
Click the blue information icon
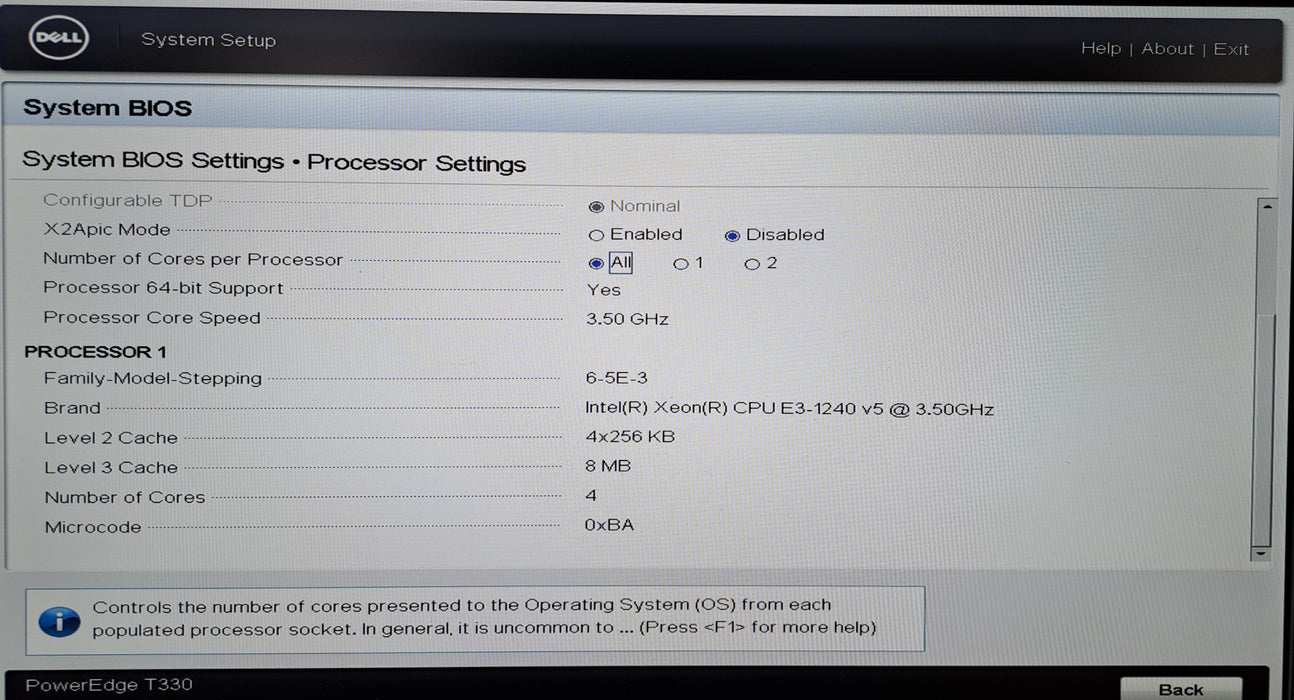(59, 622)
